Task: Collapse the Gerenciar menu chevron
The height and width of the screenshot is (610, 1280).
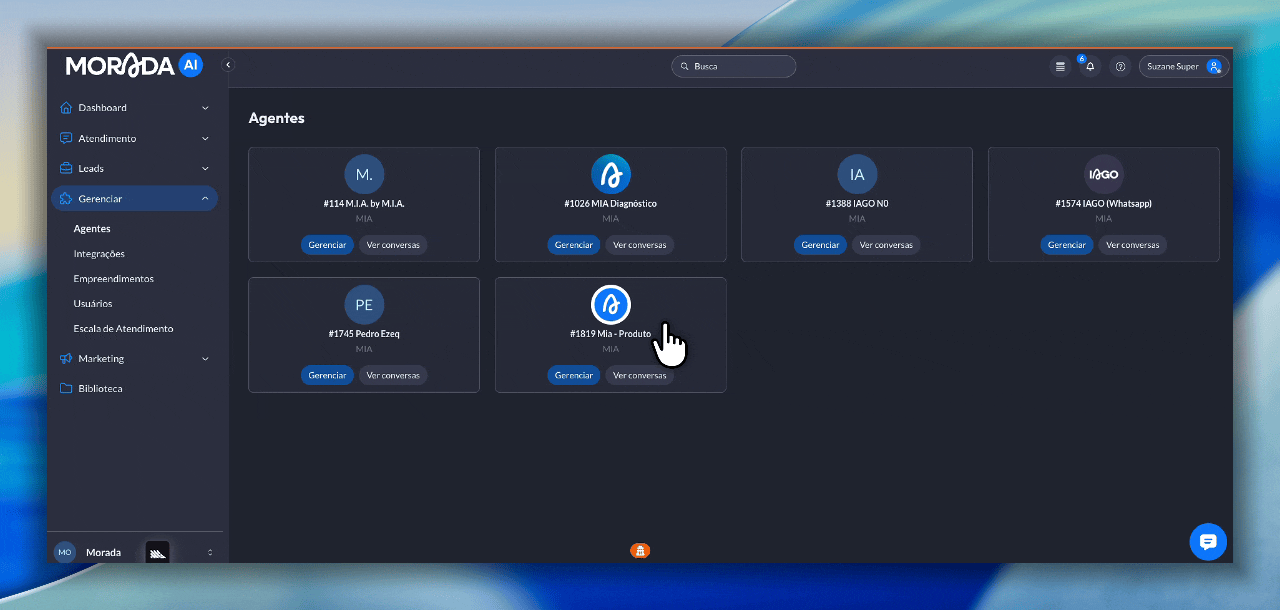Action: pyautogui.click(x=205, y=199)
